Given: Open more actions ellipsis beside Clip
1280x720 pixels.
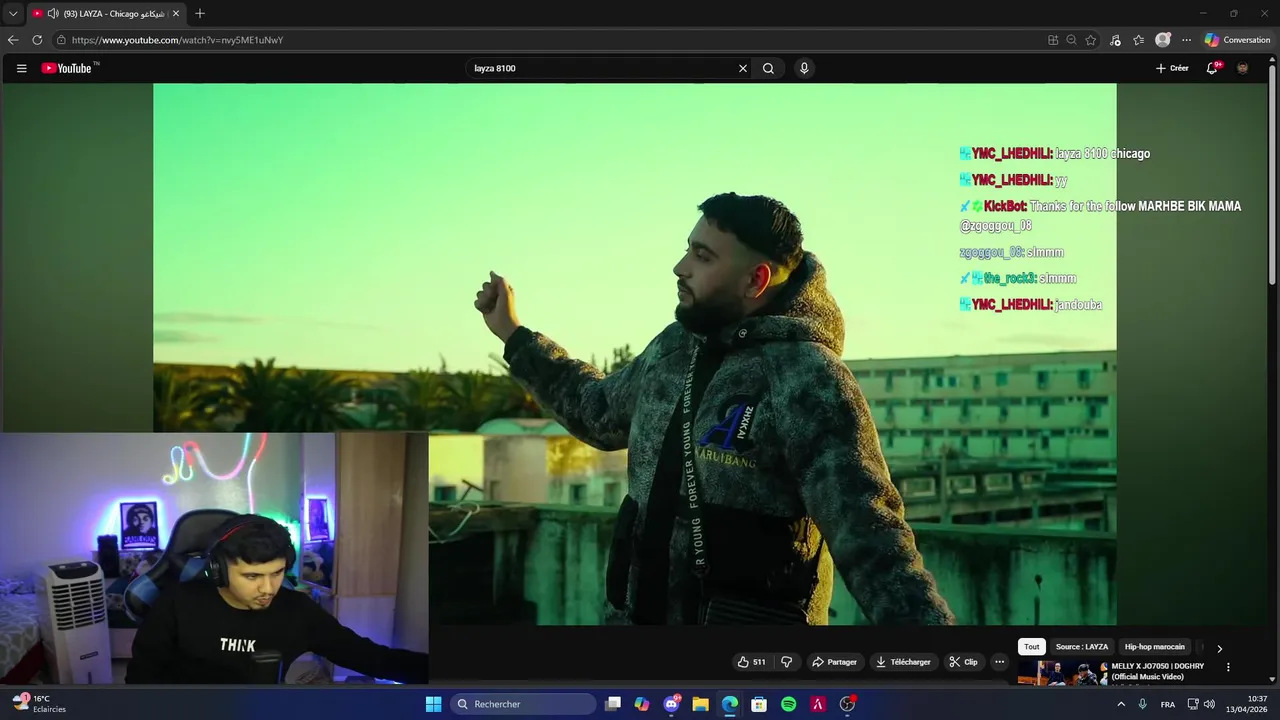Looking at the screenshot, I should click(999, 662).
